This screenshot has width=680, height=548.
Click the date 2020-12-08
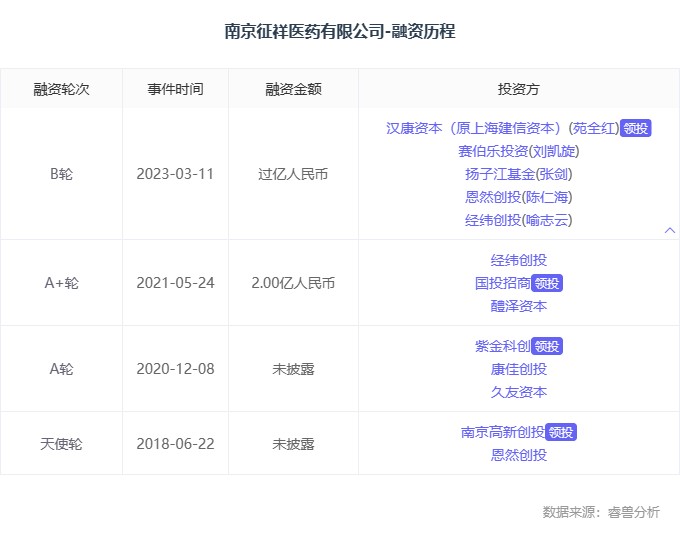pos(175,369)
